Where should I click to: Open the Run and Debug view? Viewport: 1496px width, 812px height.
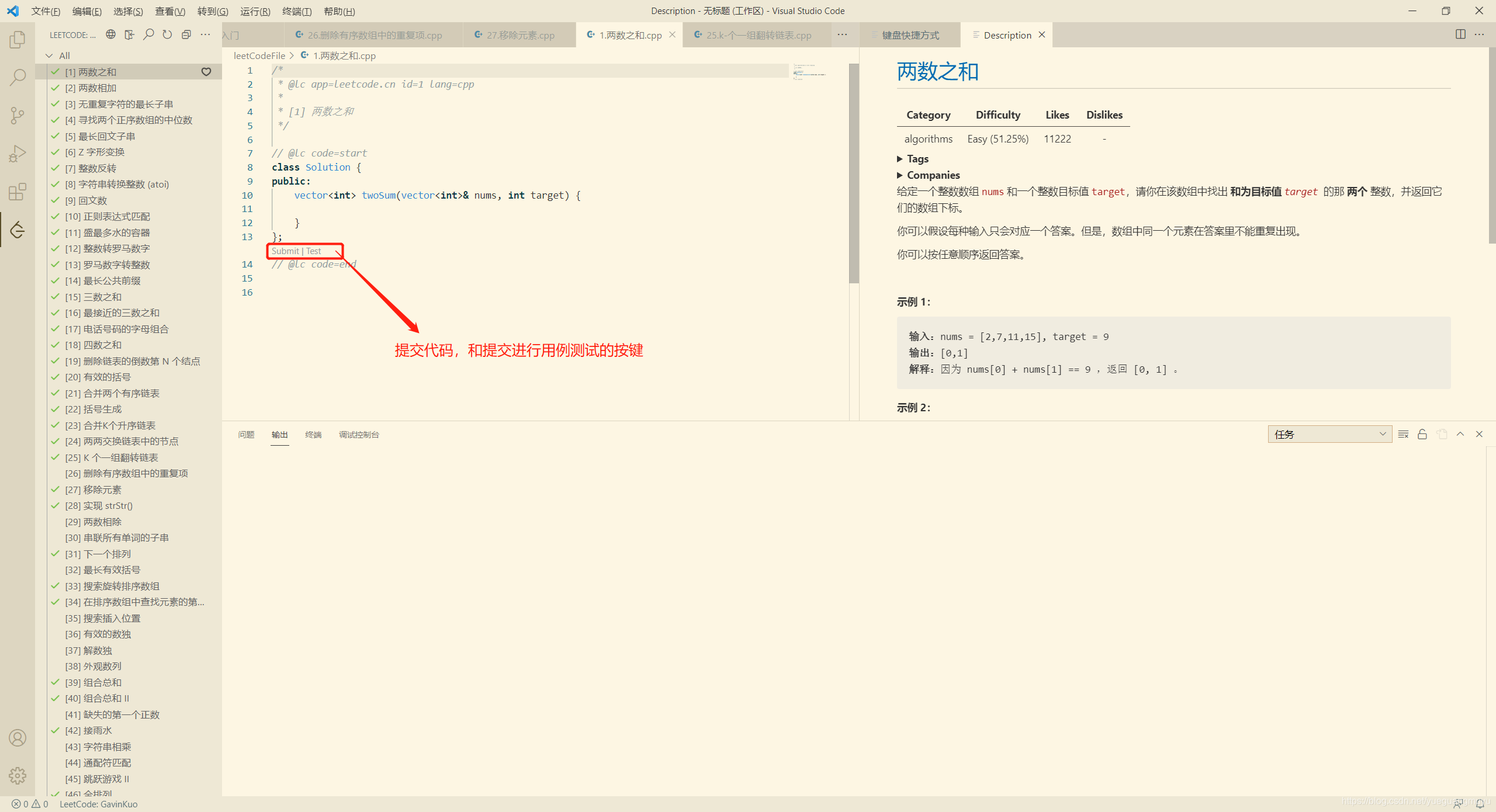(18, 153)
